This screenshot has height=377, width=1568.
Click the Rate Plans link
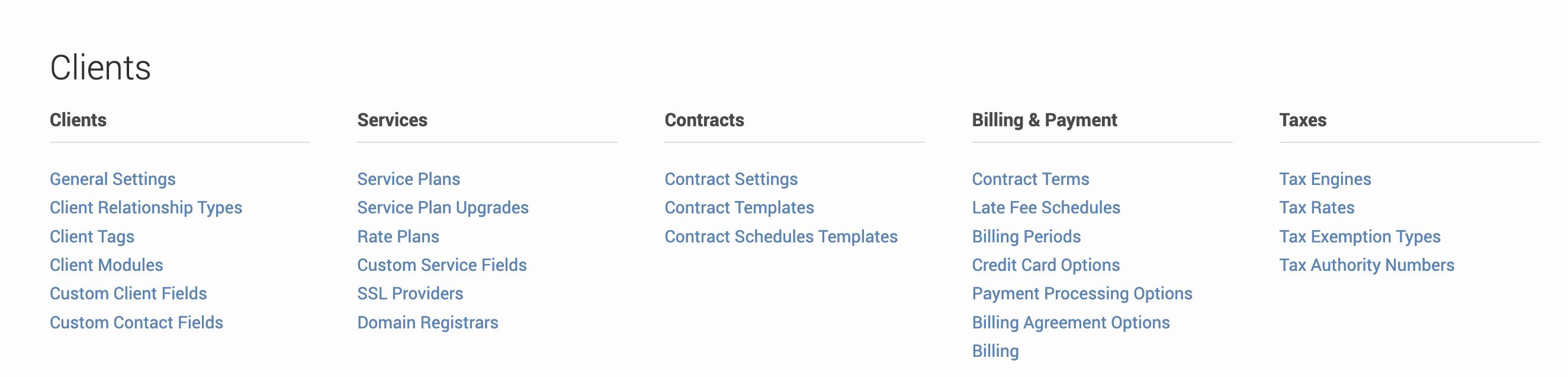pyautogui.click(x=398, y=237)
